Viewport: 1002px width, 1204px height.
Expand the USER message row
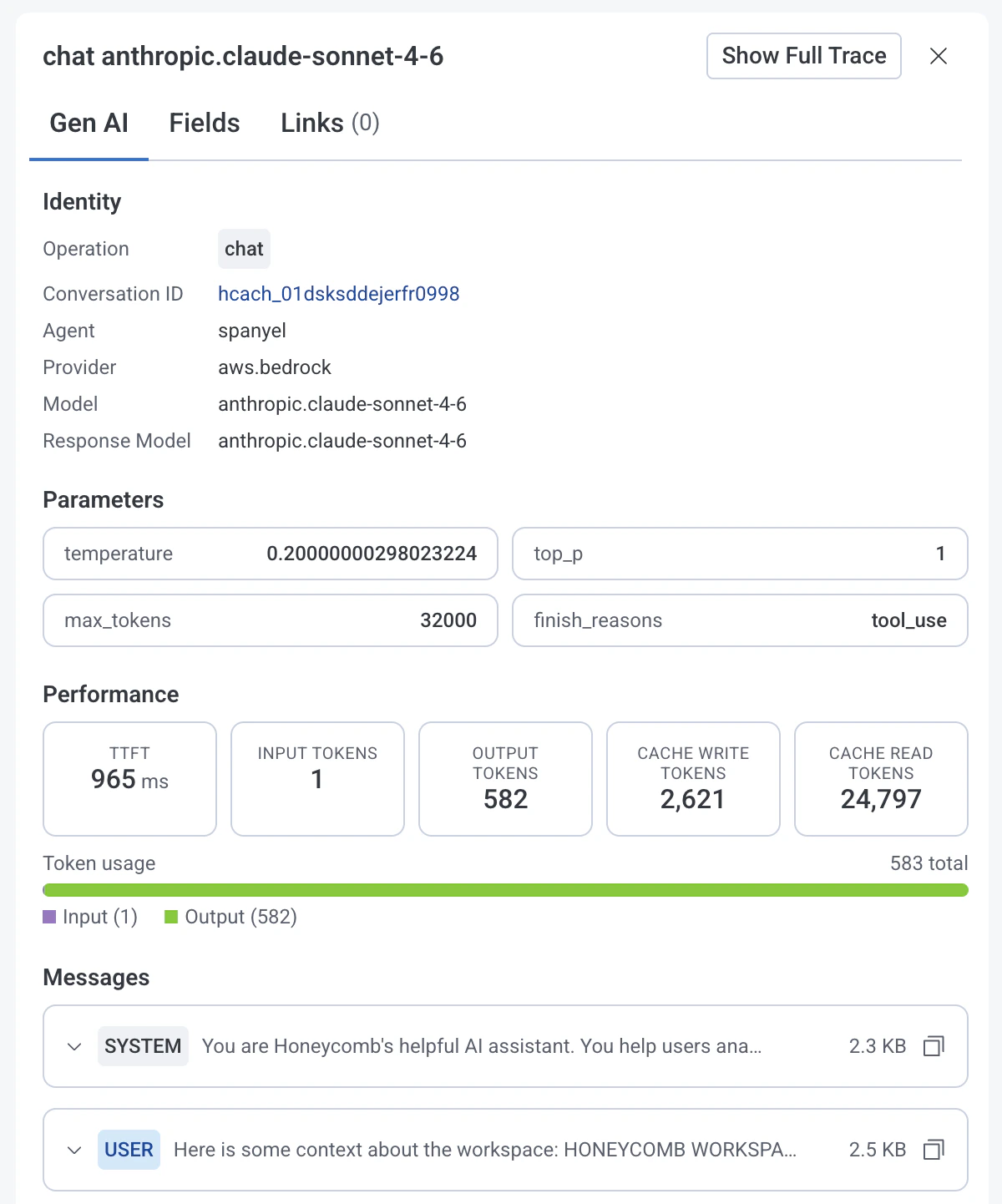74,1150
